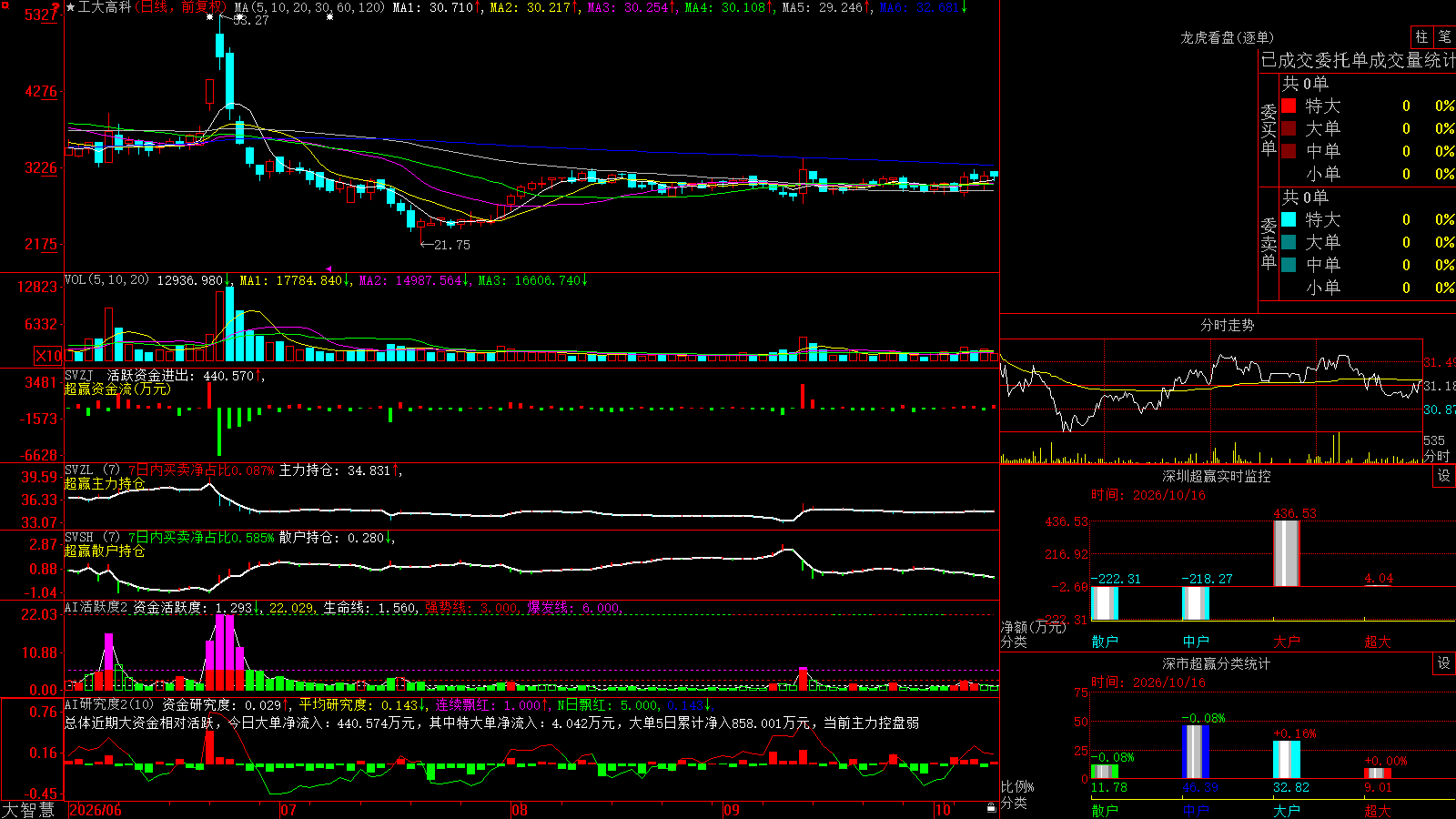Click the red question mark at the chart's top-left
Screen dimensions: 1456x819
(56, 7)
